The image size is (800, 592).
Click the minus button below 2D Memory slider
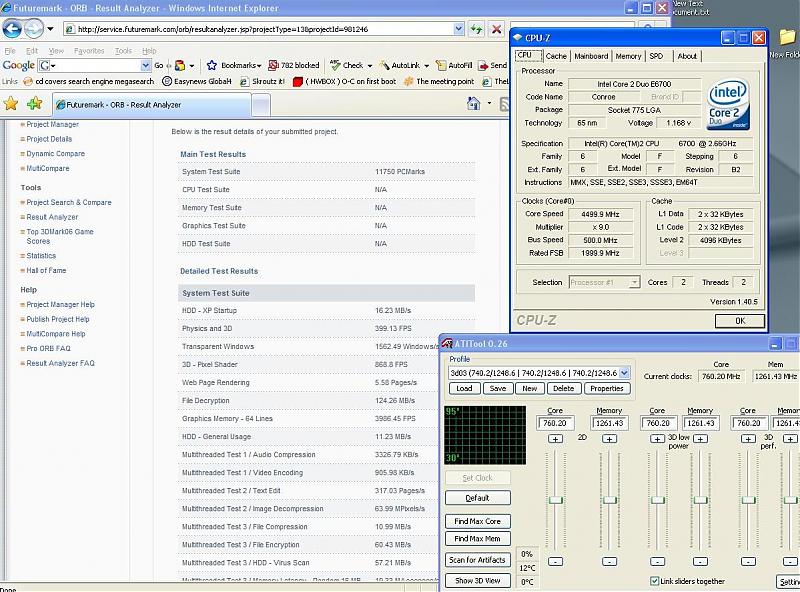click(609, 561)
